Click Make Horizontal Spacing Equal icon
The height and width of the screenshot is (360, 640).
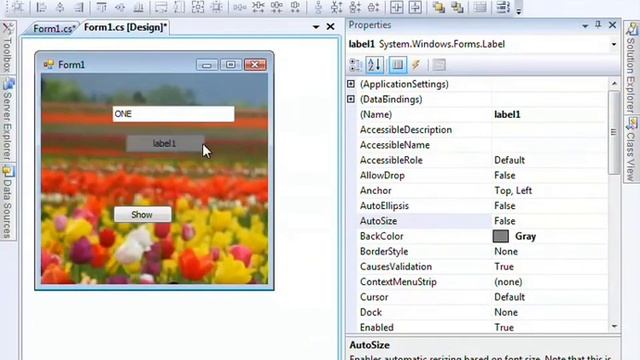239,7
